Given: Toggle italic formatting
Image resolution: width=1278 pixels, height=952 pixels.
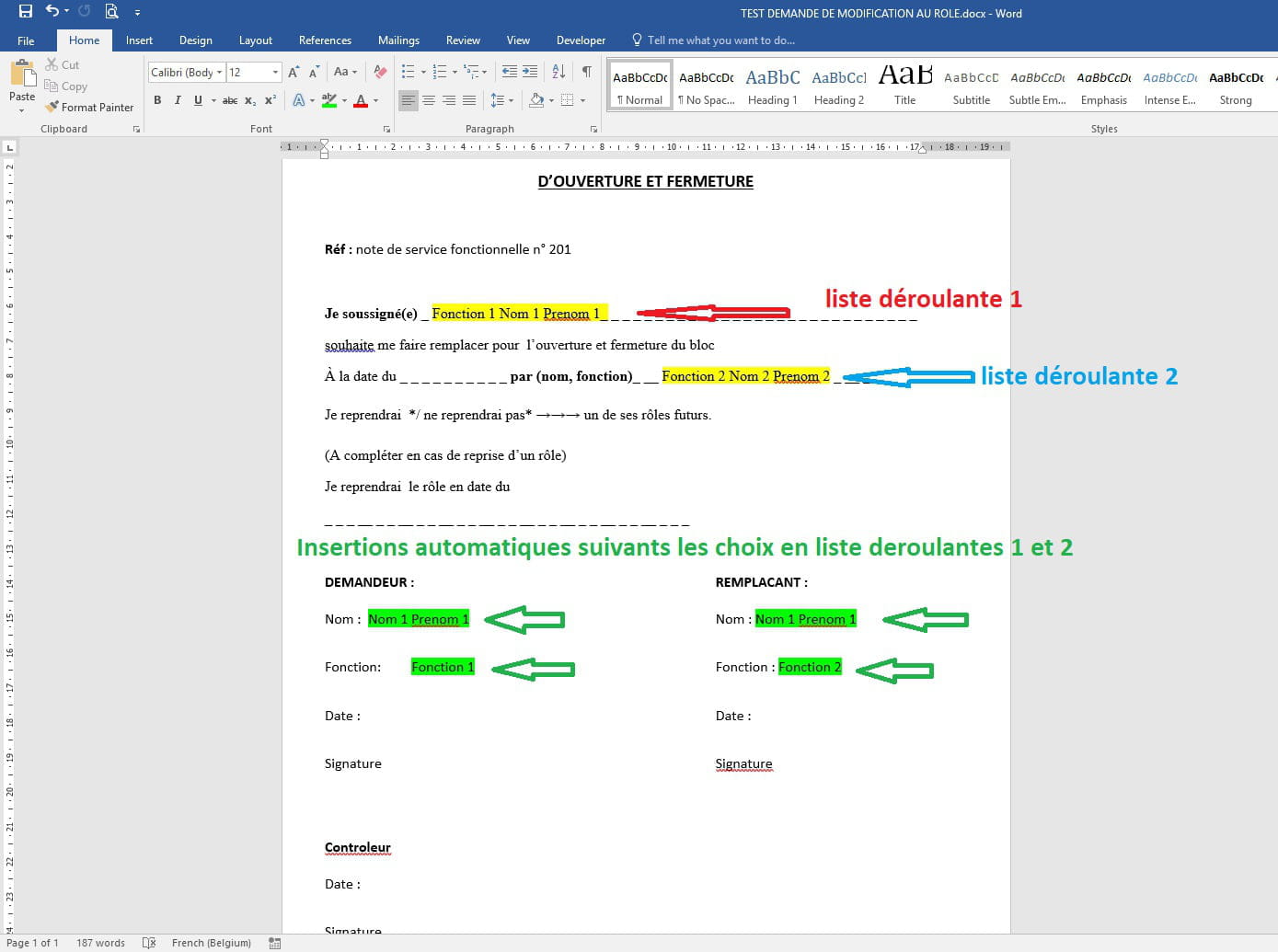Looking at the screenshot, I should click(x=178, y=100).
